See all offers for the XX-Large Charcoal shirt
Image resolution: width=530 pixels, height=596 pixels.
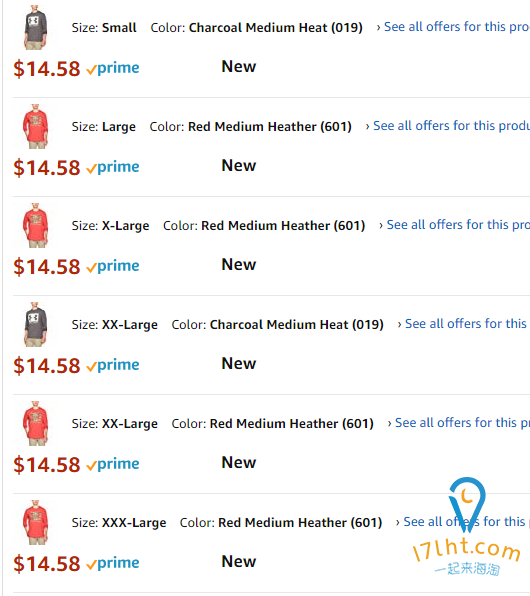pos(463,324)
